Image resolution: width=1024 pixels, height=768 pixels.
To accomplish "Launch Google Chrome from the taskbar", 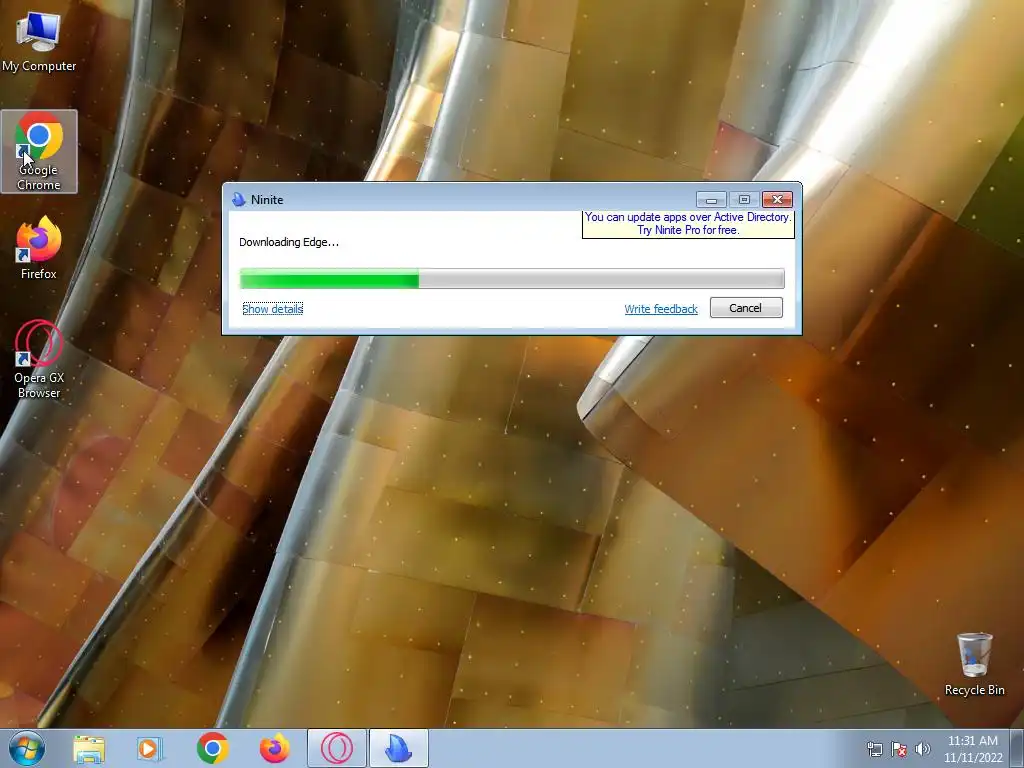I will [x=212, y=748].
